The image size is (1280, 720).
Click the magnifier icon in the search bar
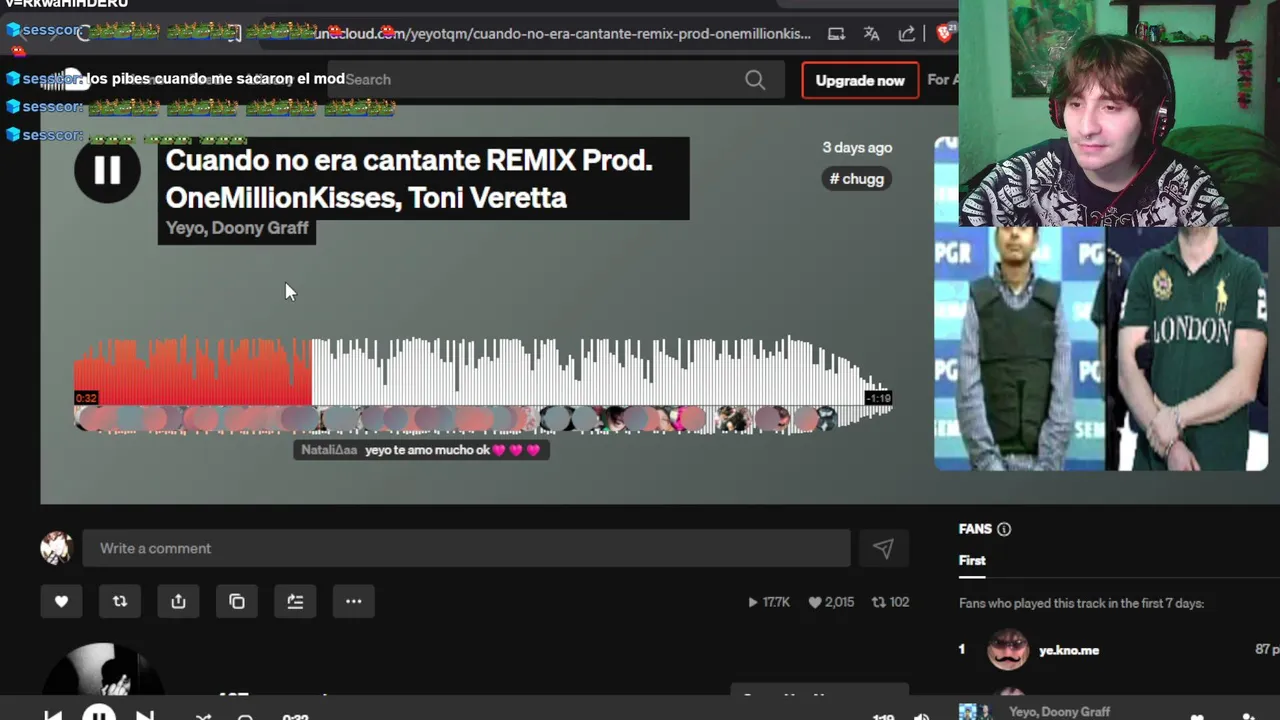(755, 79)
